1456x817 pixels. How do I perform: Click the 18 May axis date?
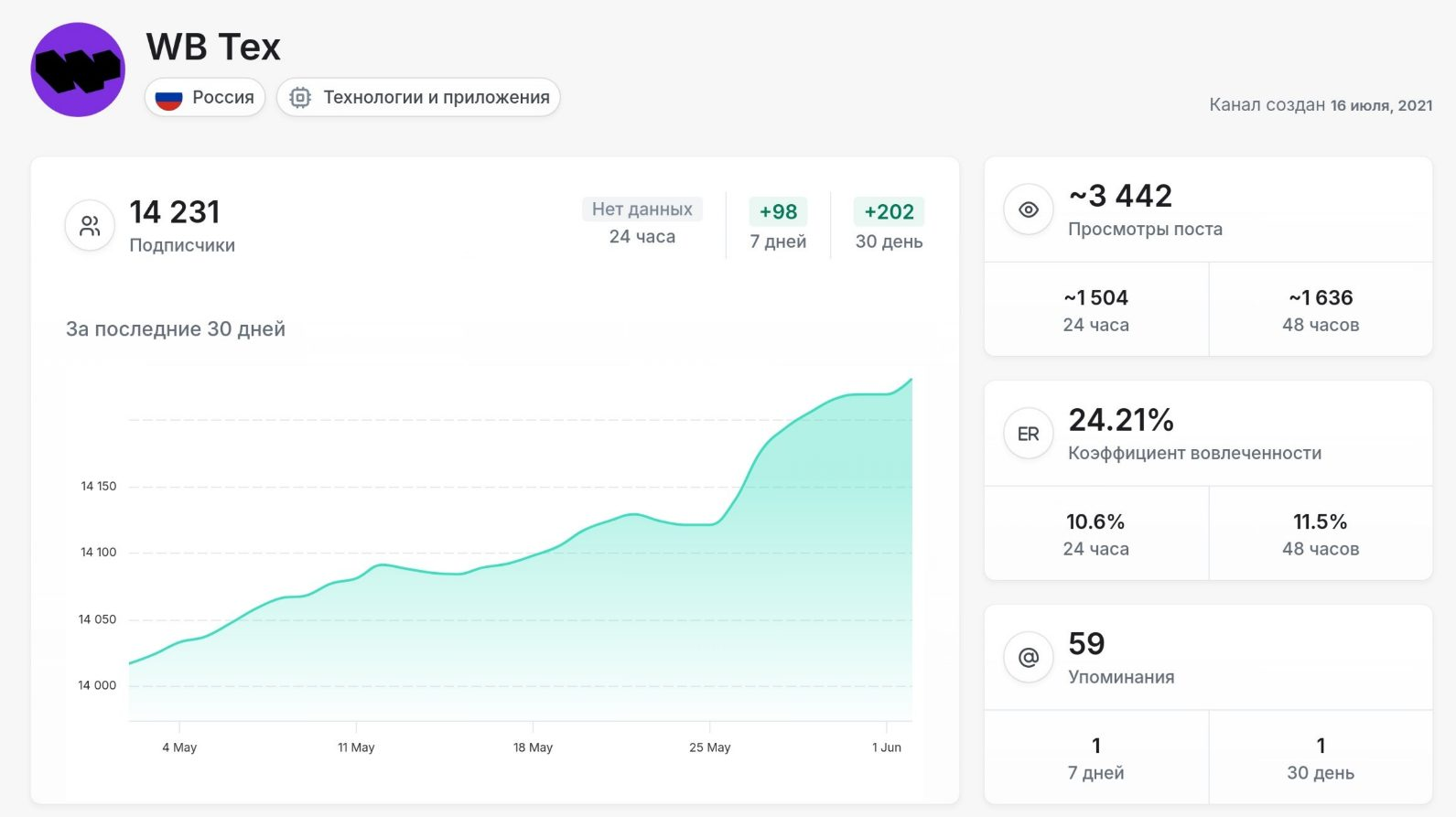[533, 747]
